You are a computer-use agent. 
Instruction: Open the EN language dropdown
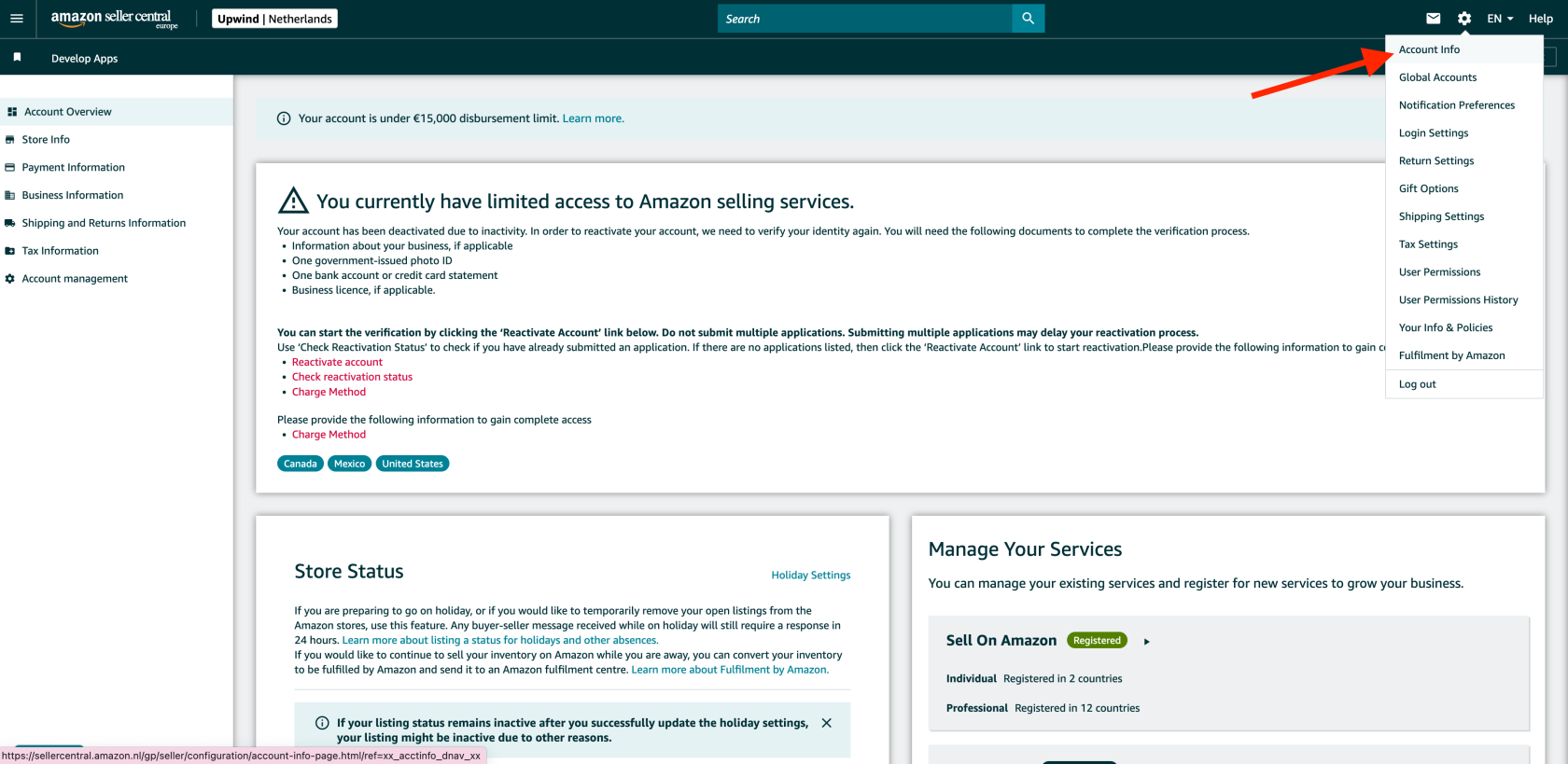1500,19
